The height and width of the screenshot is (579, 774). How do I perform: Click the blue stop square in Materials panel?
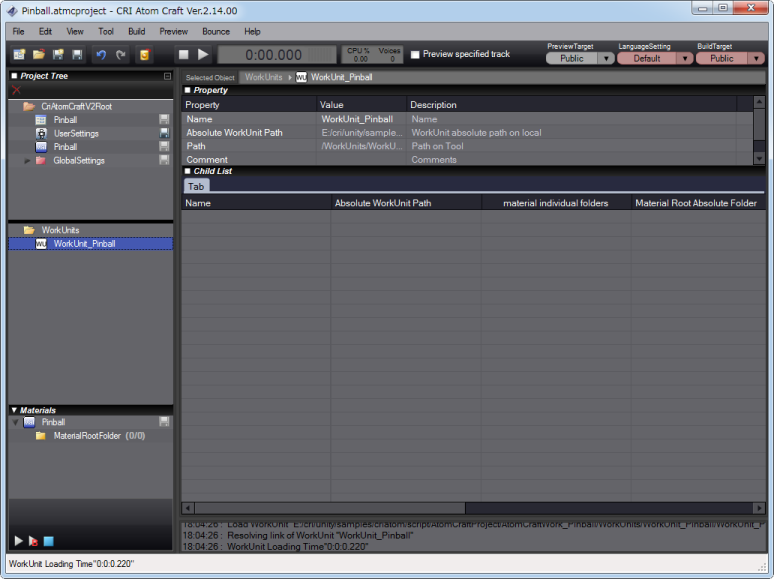point(48,541)
